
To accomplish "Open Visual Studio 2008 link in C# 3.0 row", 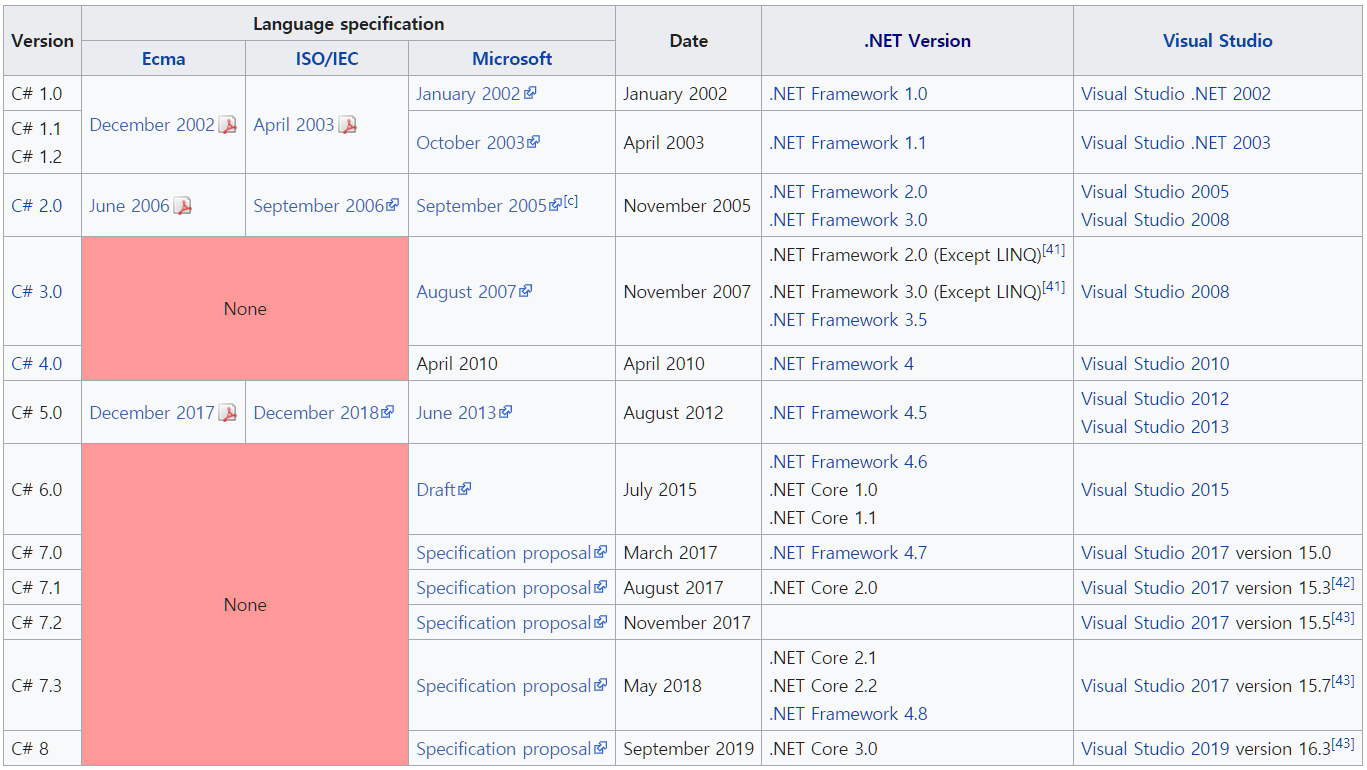I will (x=1155, y=292).
